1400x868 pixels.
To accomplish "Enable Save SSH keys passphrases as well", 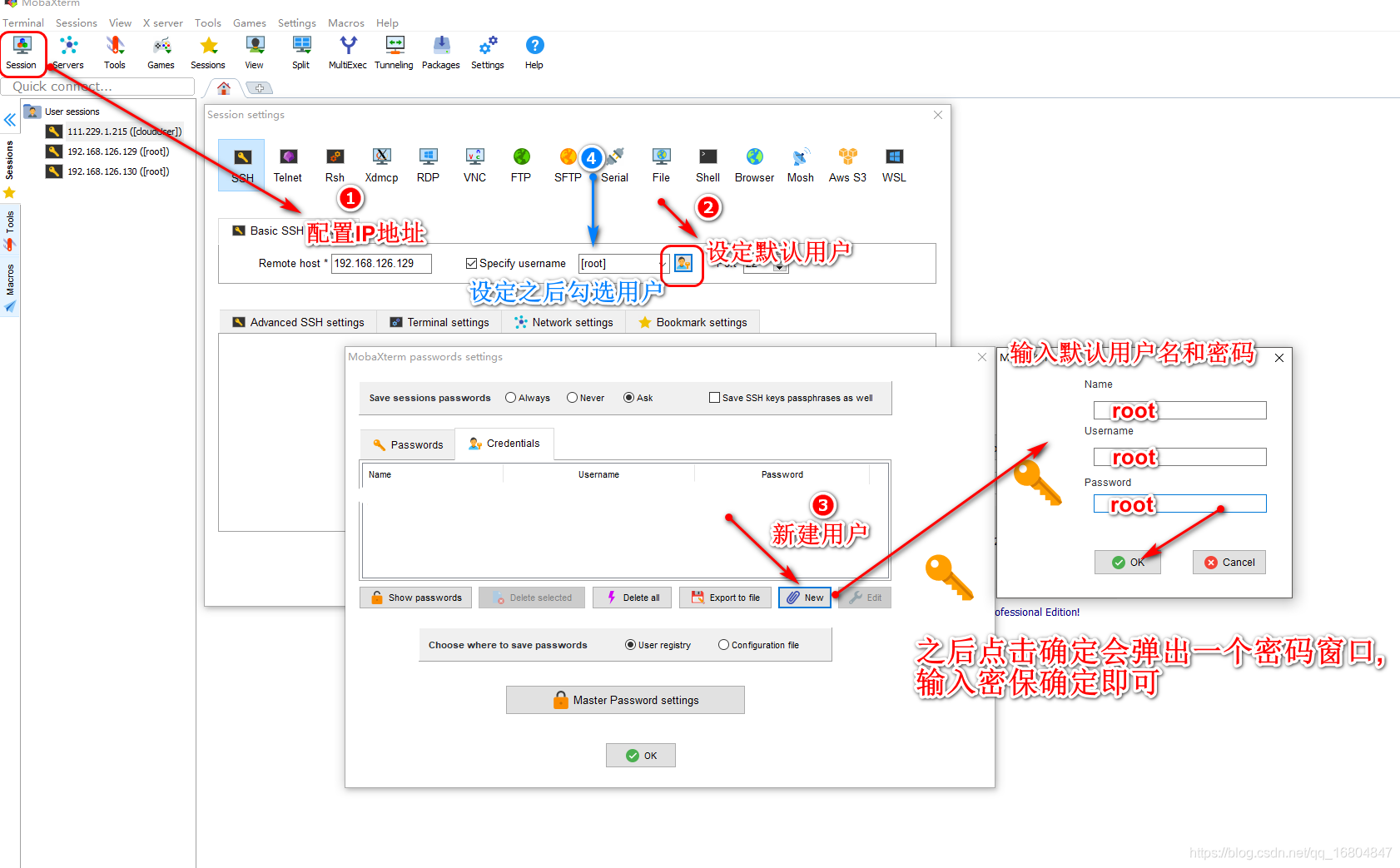I will 714,398.
